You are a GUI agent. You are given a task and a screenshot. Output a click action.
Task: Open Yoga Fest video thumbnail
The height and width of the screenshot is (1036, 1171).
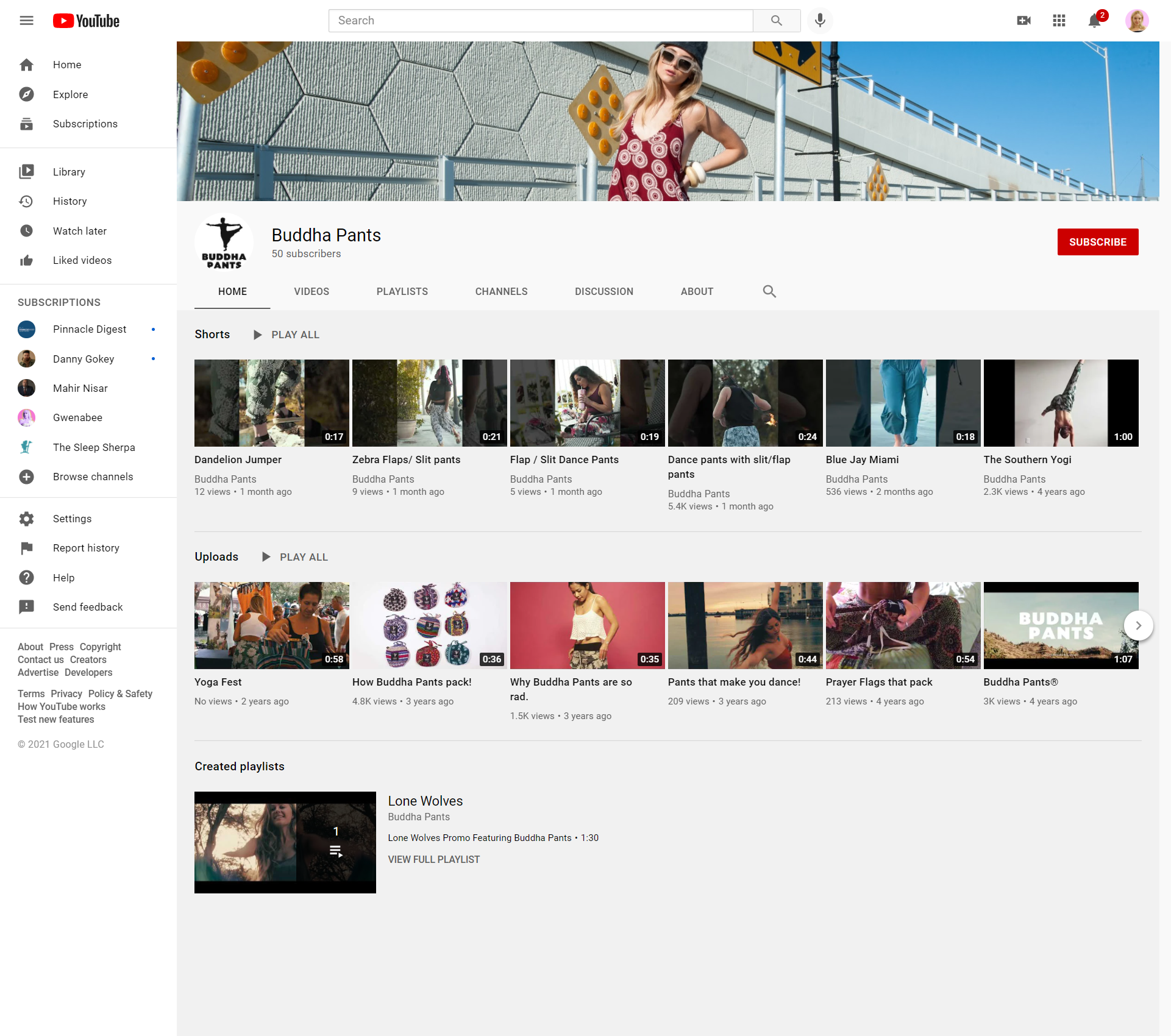point(271,625)
